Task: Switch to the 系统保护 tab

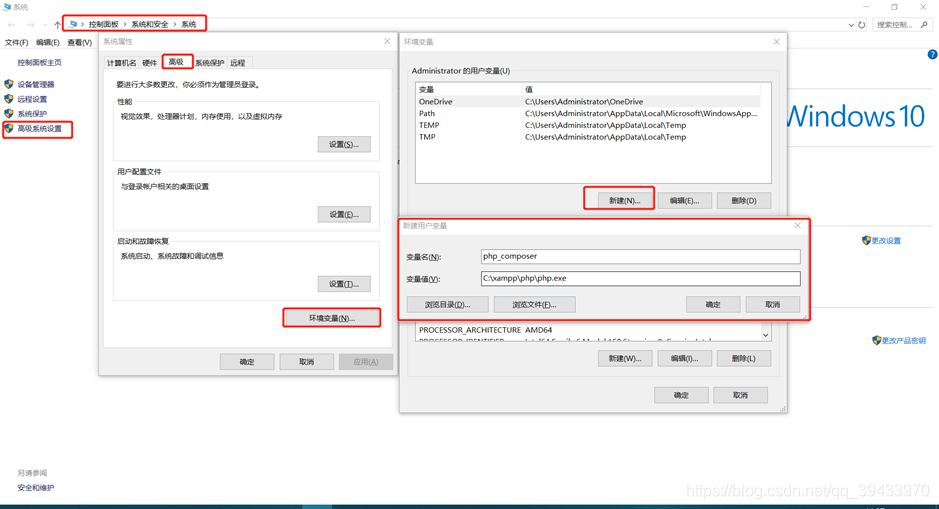Action: click(x=210, y=63)
